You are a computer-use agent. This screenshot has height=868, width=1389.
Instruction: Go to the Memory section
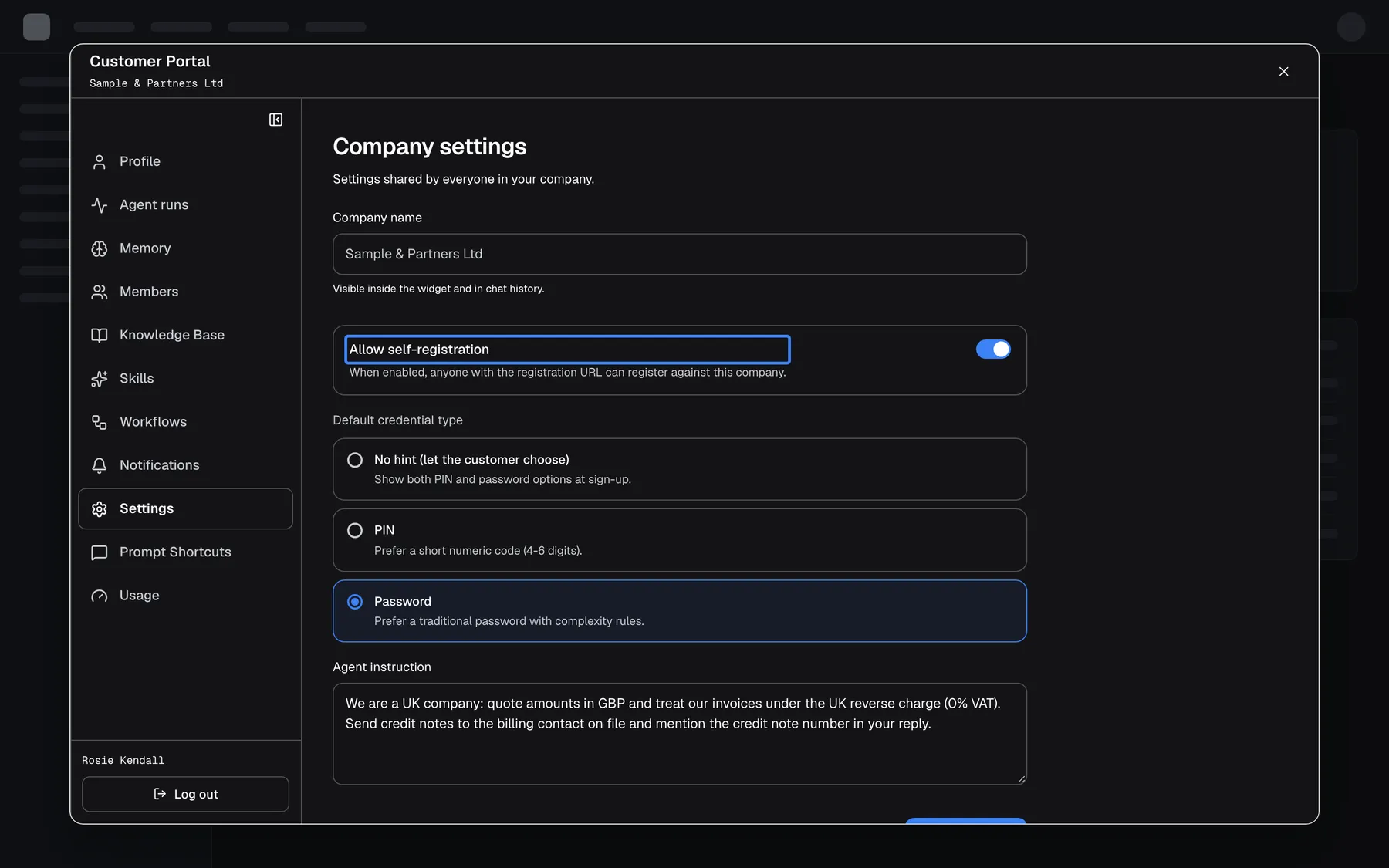tap(185, 248)
